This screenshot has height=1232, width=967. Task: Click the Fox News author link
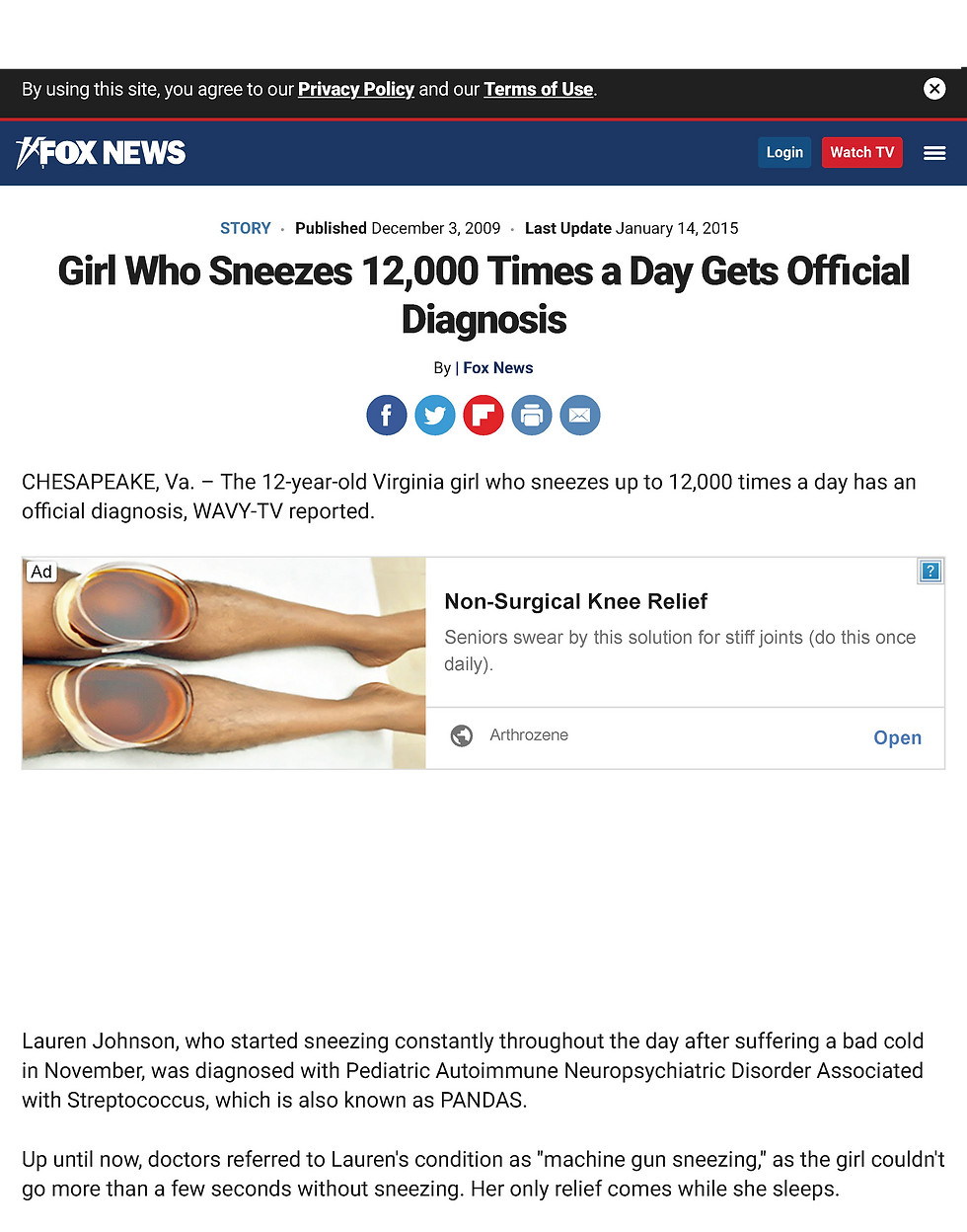(498, 368)
